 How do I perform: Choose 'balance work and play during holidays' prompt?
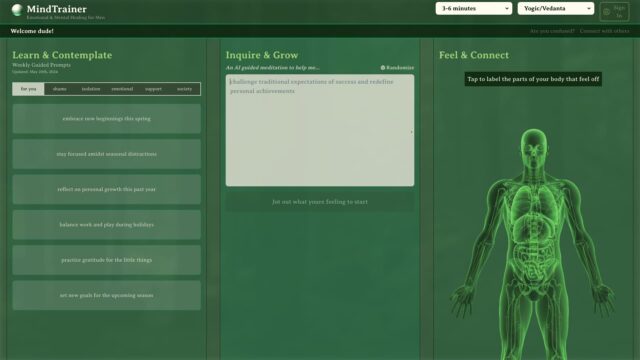107,224
